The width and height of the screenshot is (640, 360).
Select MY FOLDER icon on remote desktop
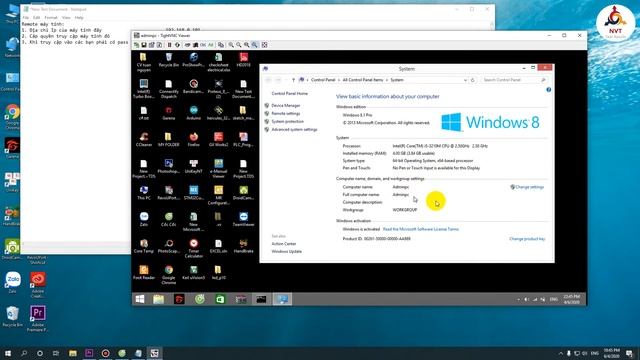pos(169,139)
